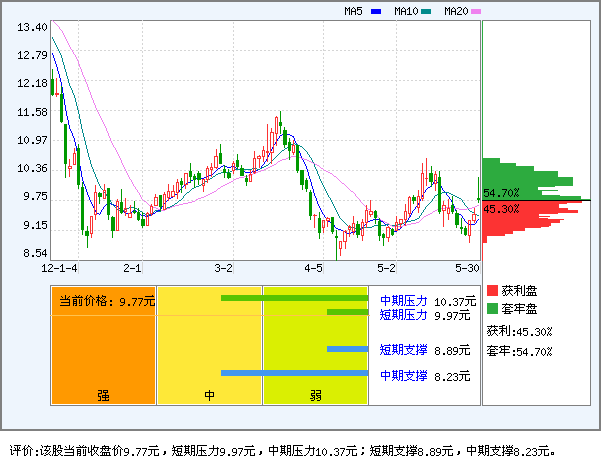The width and height of the screenshot is (601, 456).
Task: Click the 12-1-4 date on the x-axis
Action: 59,268
